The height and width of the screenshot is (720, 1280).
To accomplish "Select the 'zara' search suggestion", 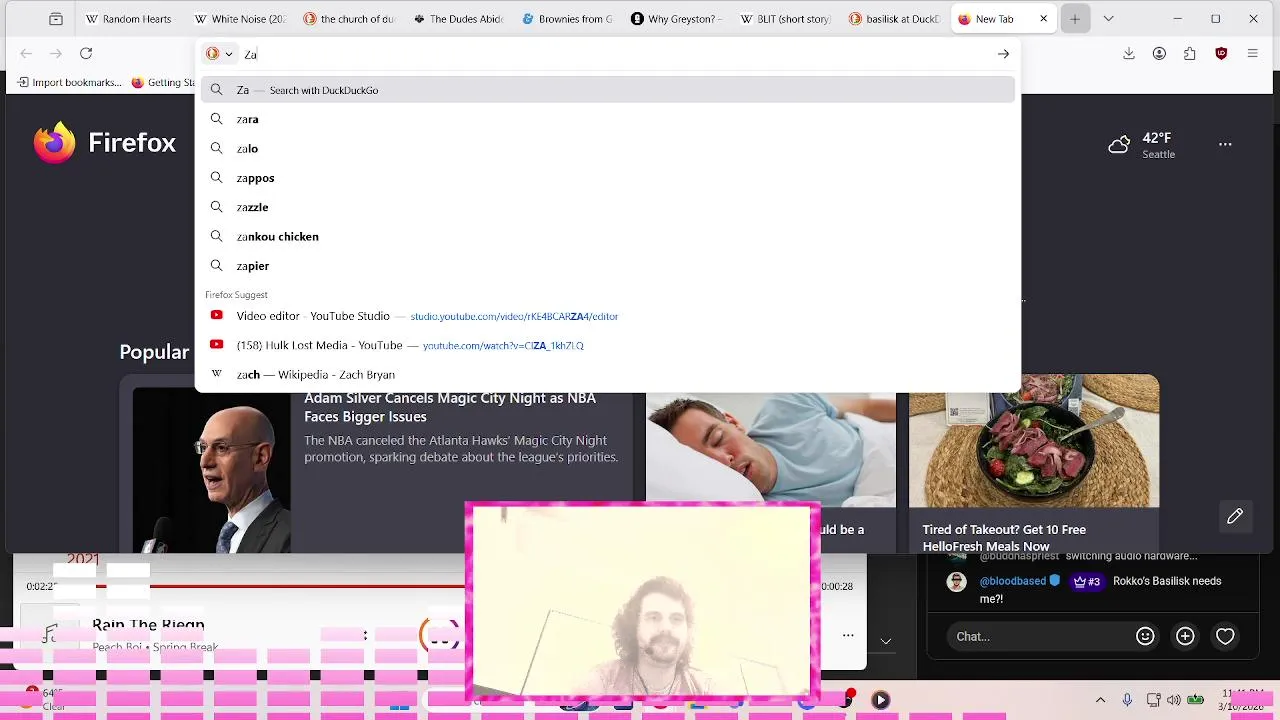I will point(608,119).
